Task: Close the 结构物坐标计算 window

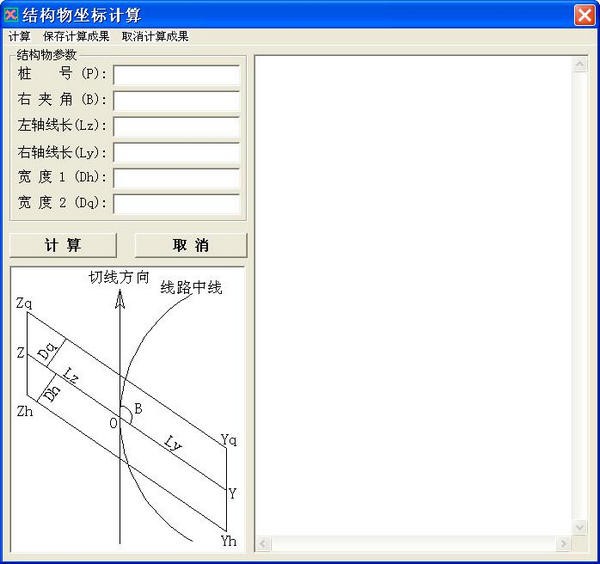Action: pos(584,15)
